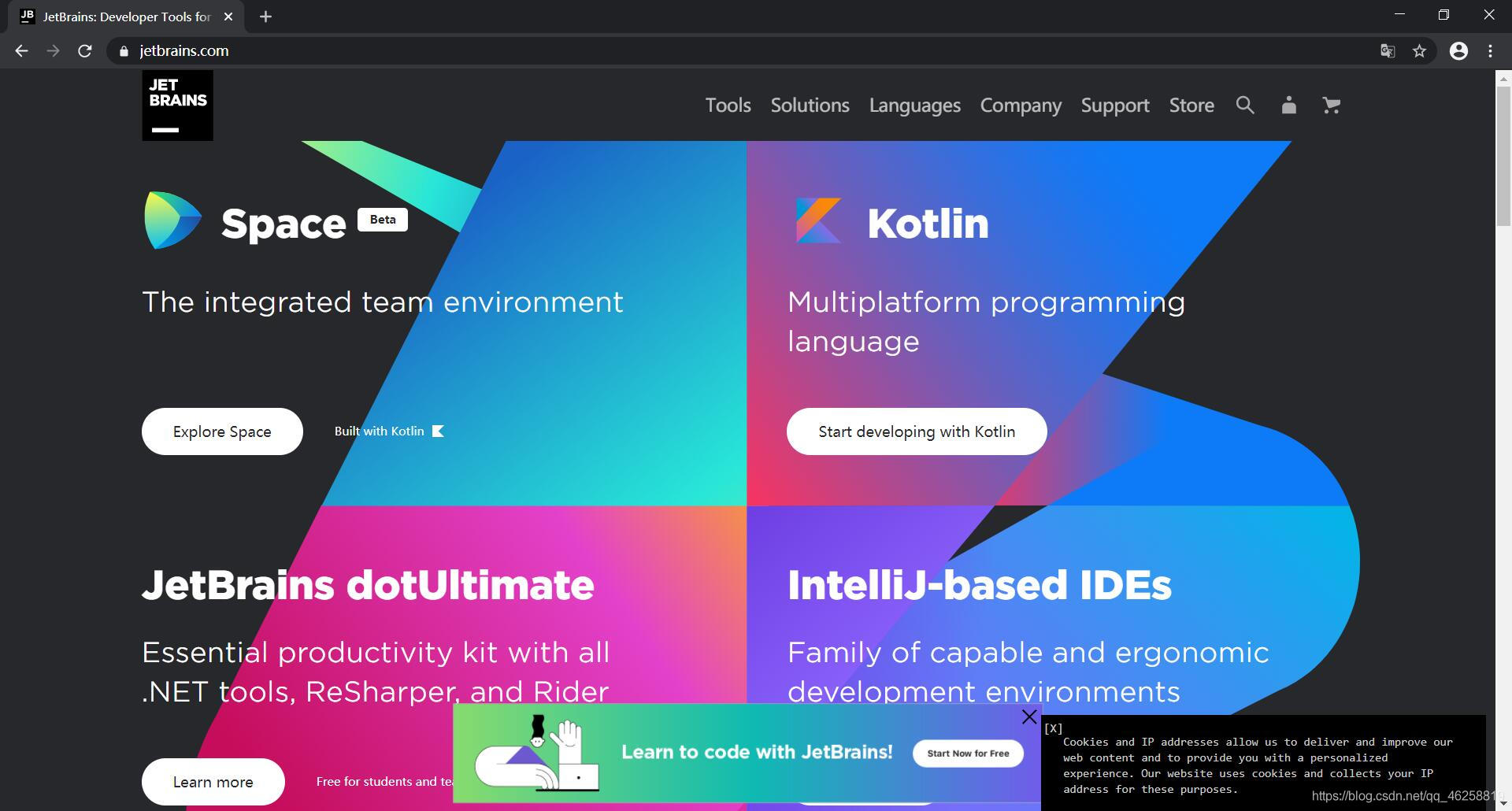Click the Space product logo icon
This screenshot has height=811, width=1512.
point(172,220)
